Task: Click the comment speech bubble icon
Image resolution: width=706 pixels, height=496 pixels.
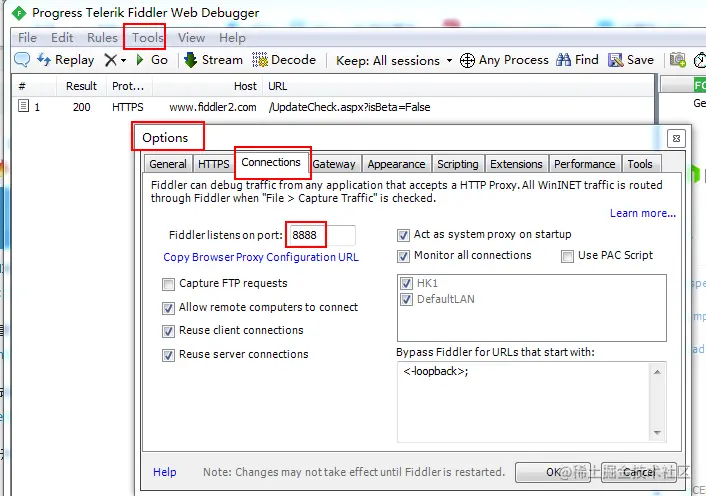Action: 22,59
